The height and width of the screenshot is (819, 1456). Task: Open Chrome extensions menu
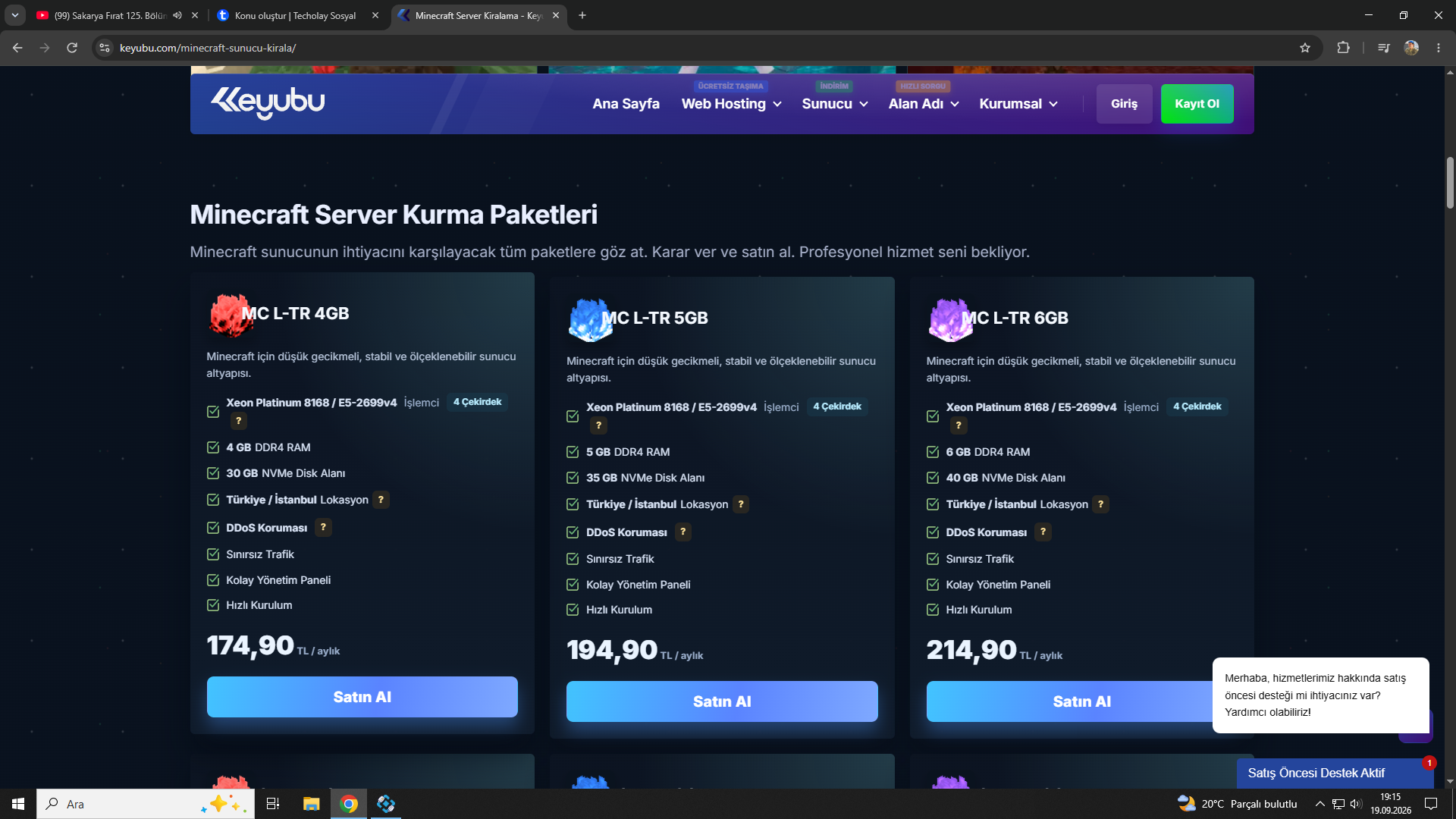1343,48
